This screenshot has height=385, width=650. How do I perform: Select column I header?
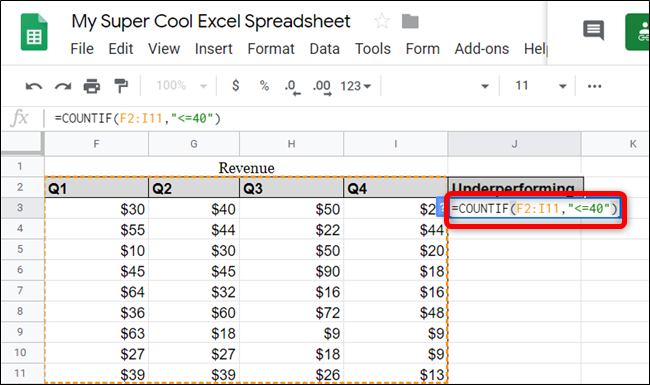(395, 144)
